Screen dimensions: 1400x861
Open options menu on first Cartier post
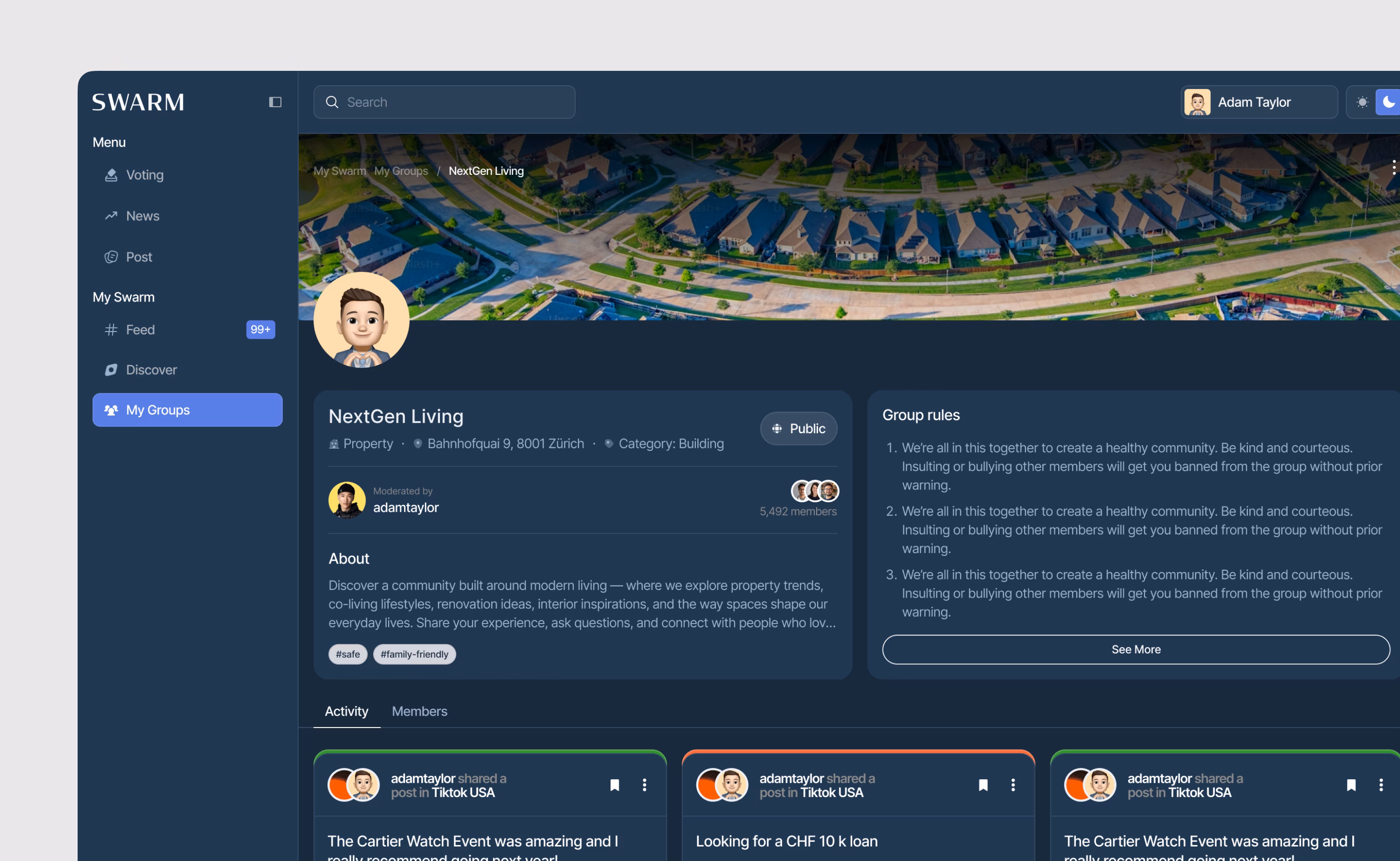[x=644, y=785]
